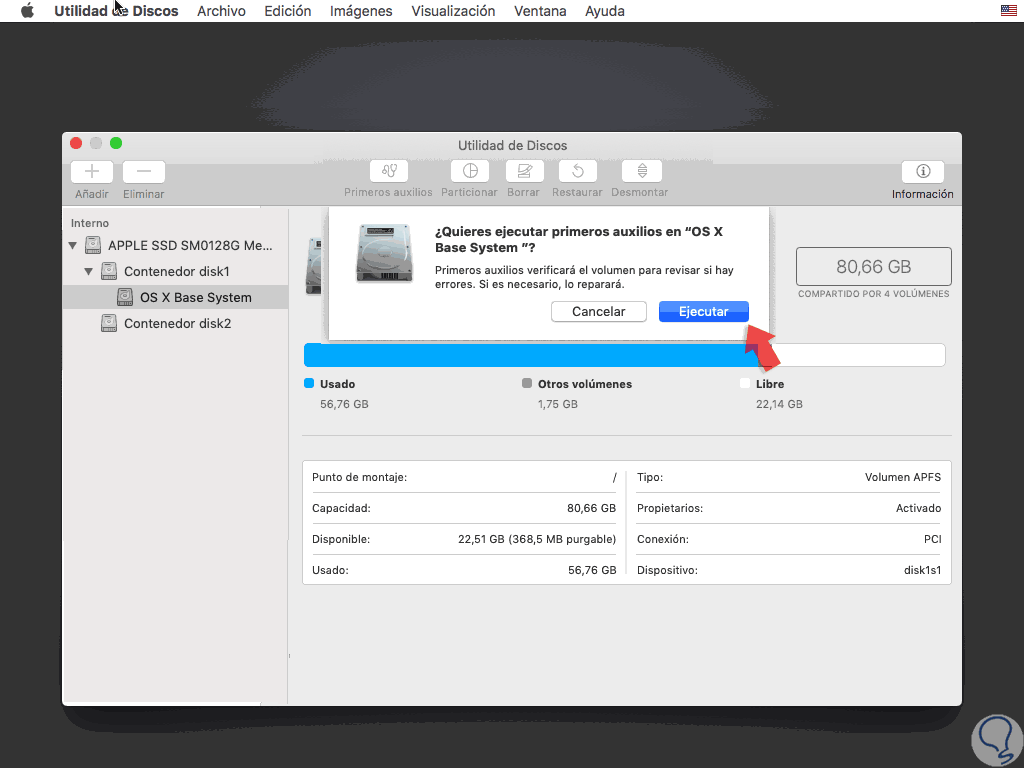Click the red close window button
Viewport: 1024px width, 768px height.
(x=76, y=143)
